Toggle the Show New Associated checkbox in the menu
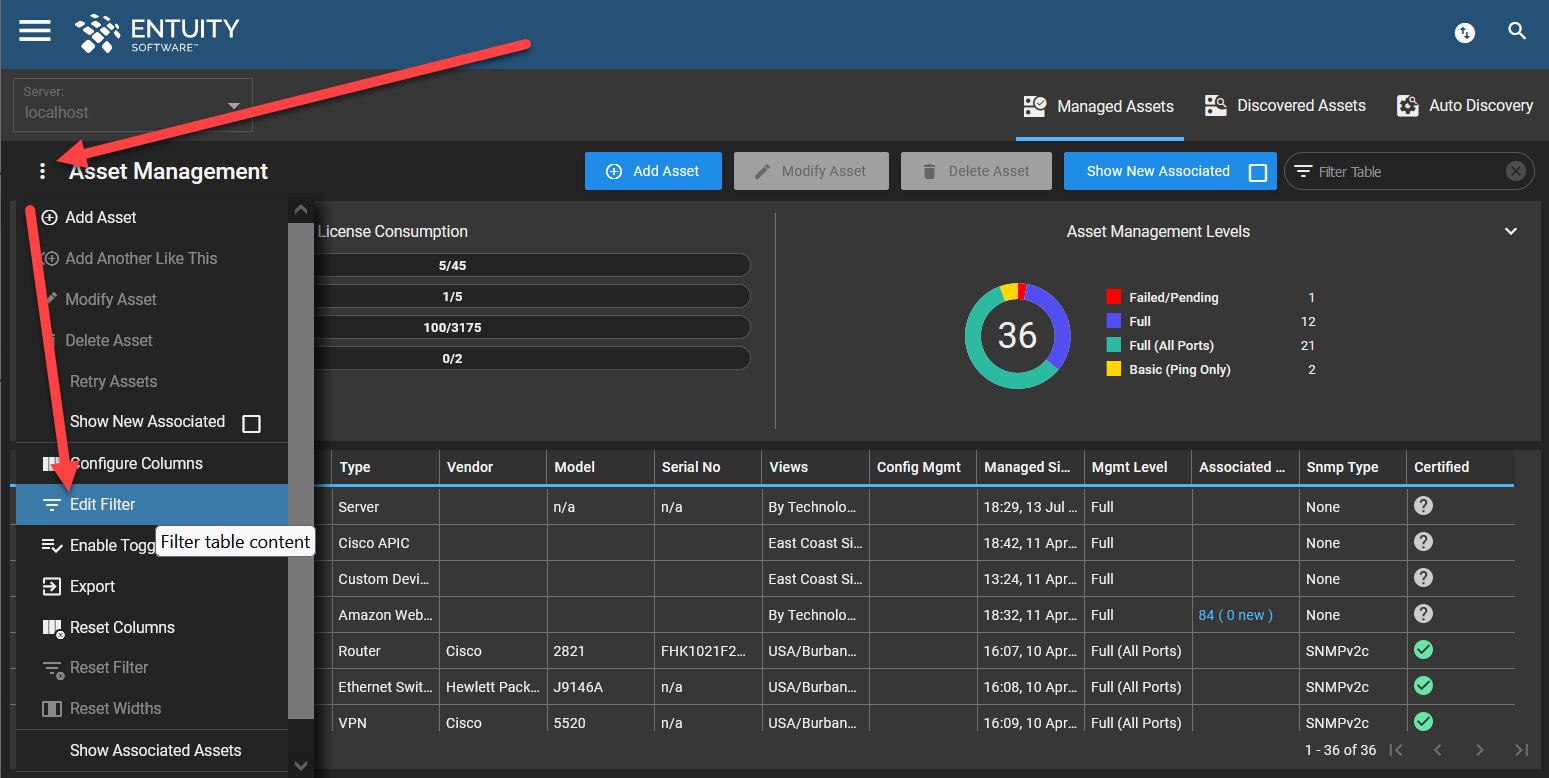 [x=251, y=422]
